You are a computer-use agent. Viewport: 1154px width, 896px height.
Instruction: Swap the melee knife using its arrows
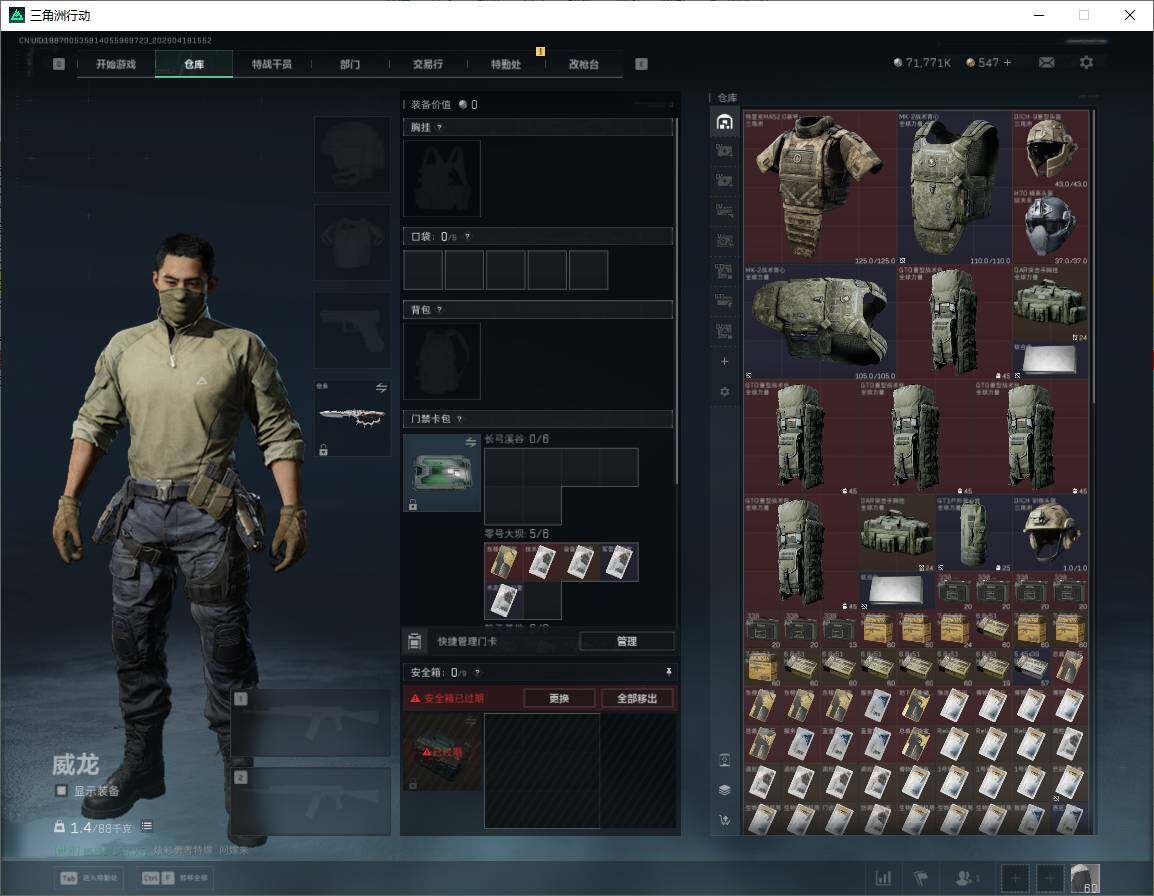381,388
